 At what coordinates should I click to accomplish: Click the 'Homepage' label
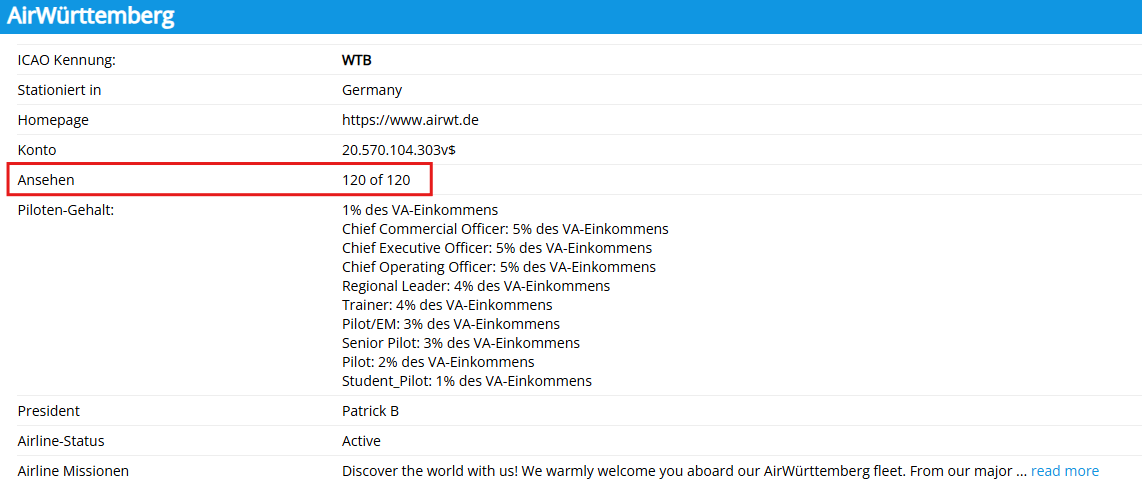[x=53, y=120]
